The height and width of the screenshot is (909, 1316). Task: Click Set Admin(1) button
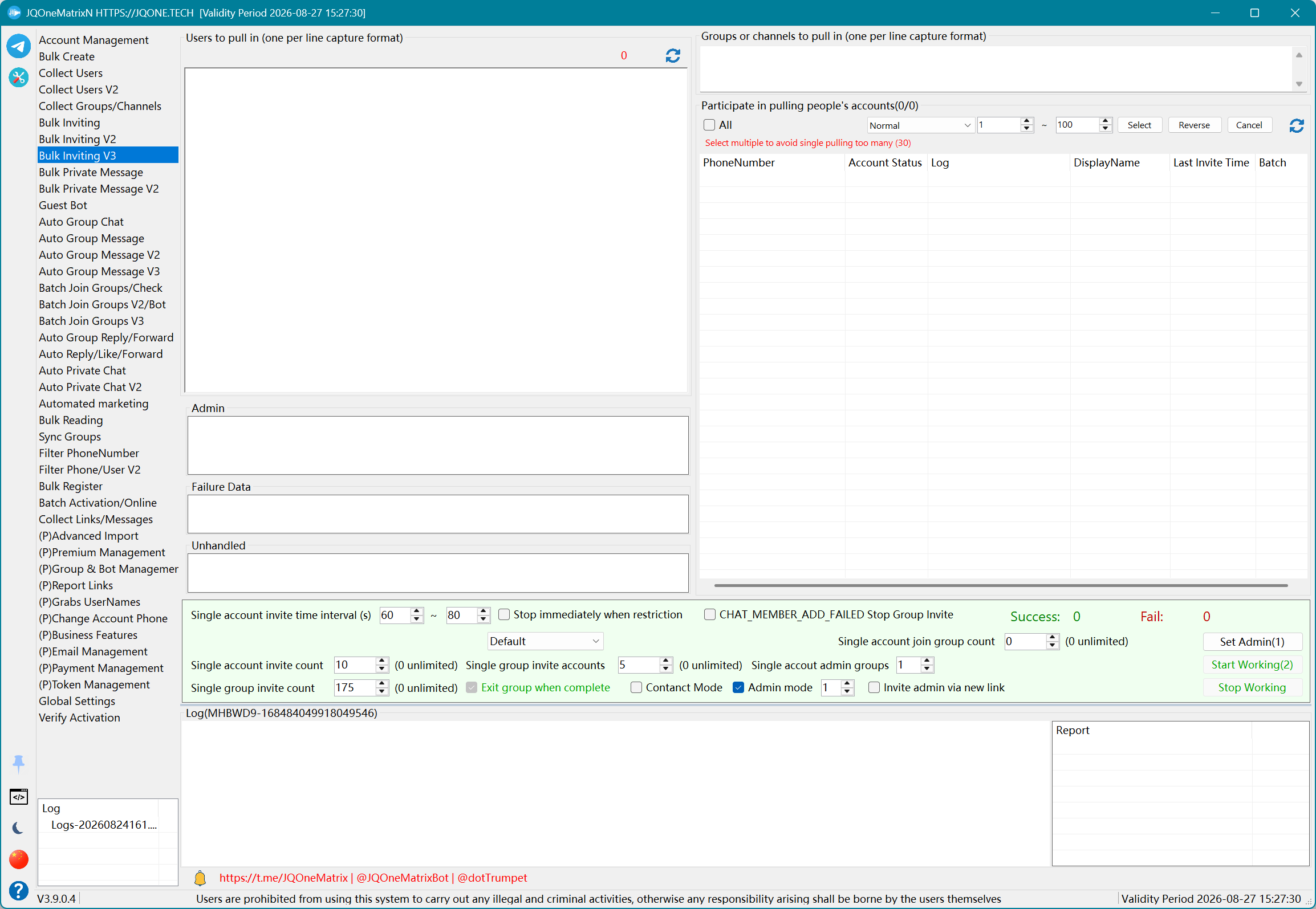point(1252,642)
